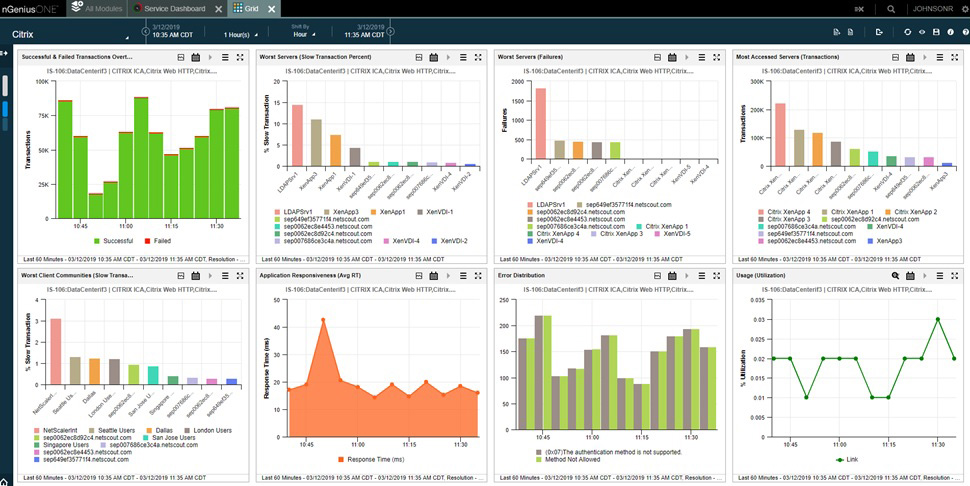Image resolution: width=970 pixels, height=486 pixels.
Task: Open Application Responsiveness panel menu
Action: click(x=463, y=276)
